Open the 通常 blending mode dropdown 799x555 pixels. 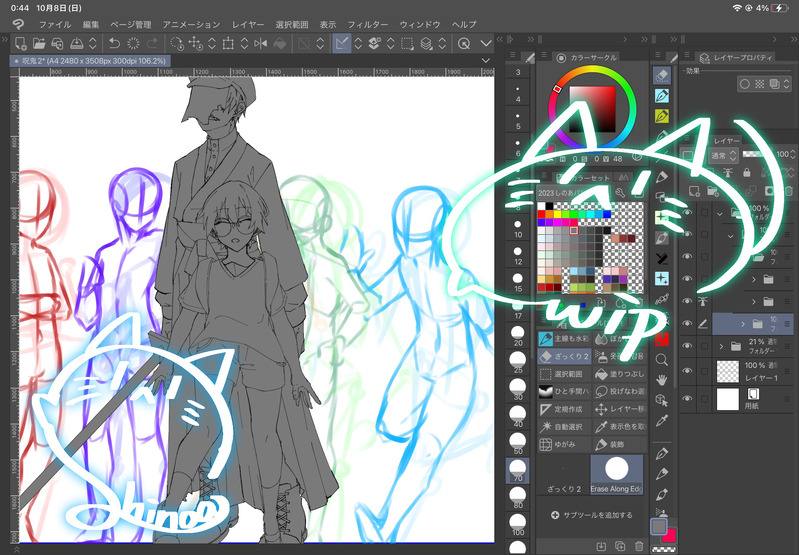(x=724, y=155)
